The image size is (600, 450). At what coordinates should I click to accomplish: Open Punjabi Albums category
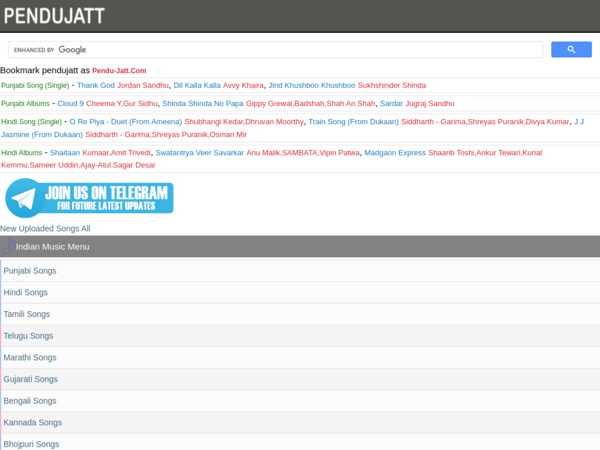(x=25, y=104)
